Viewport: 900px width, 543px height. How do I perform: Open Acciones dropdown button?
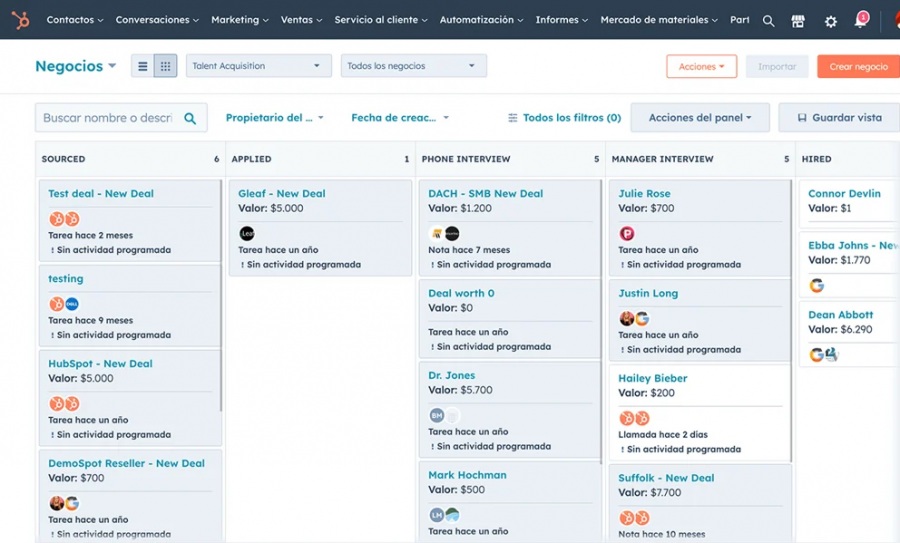tap(701, 67)
